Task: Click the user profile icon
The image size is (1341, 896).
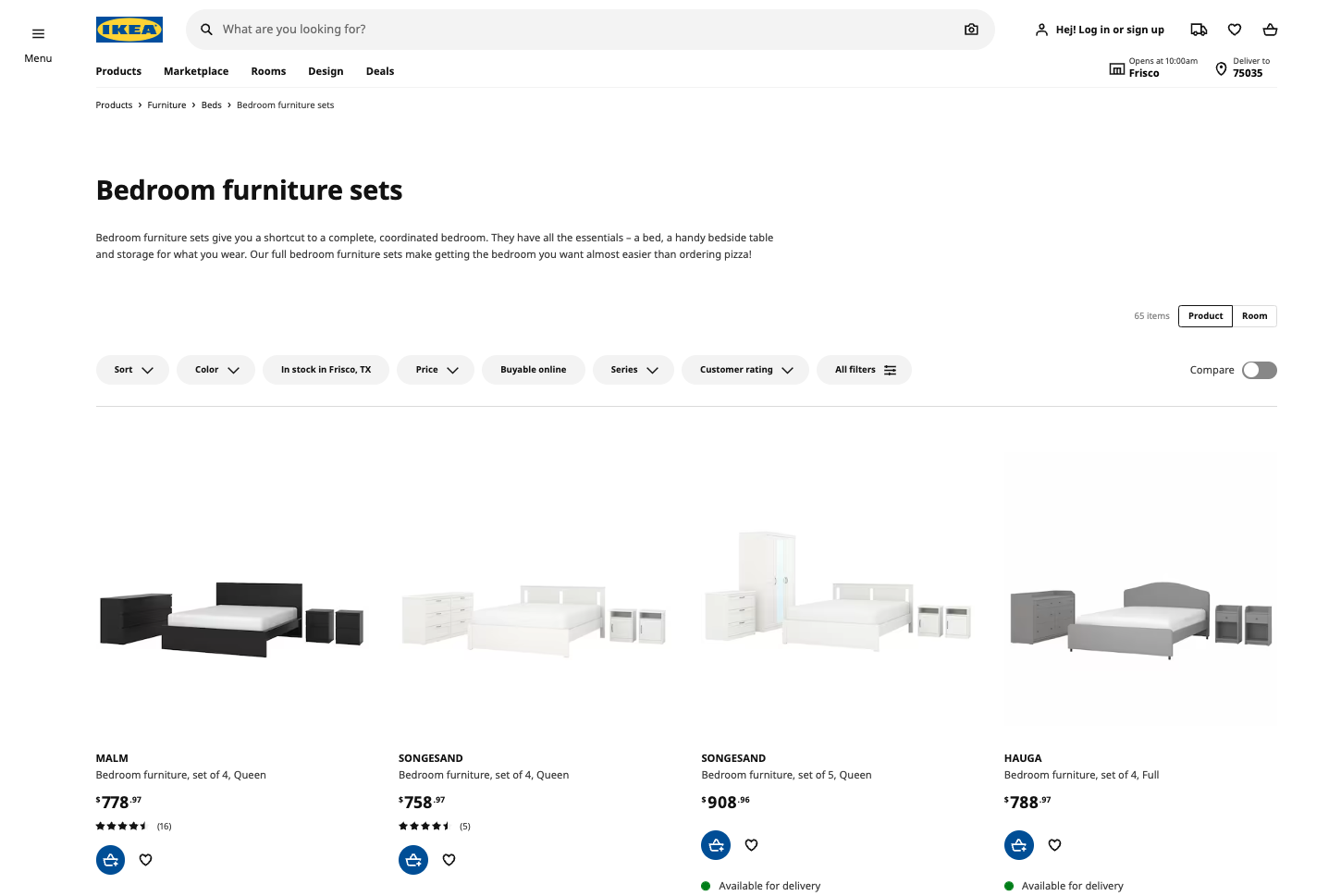Action: tap(1041, 30)
